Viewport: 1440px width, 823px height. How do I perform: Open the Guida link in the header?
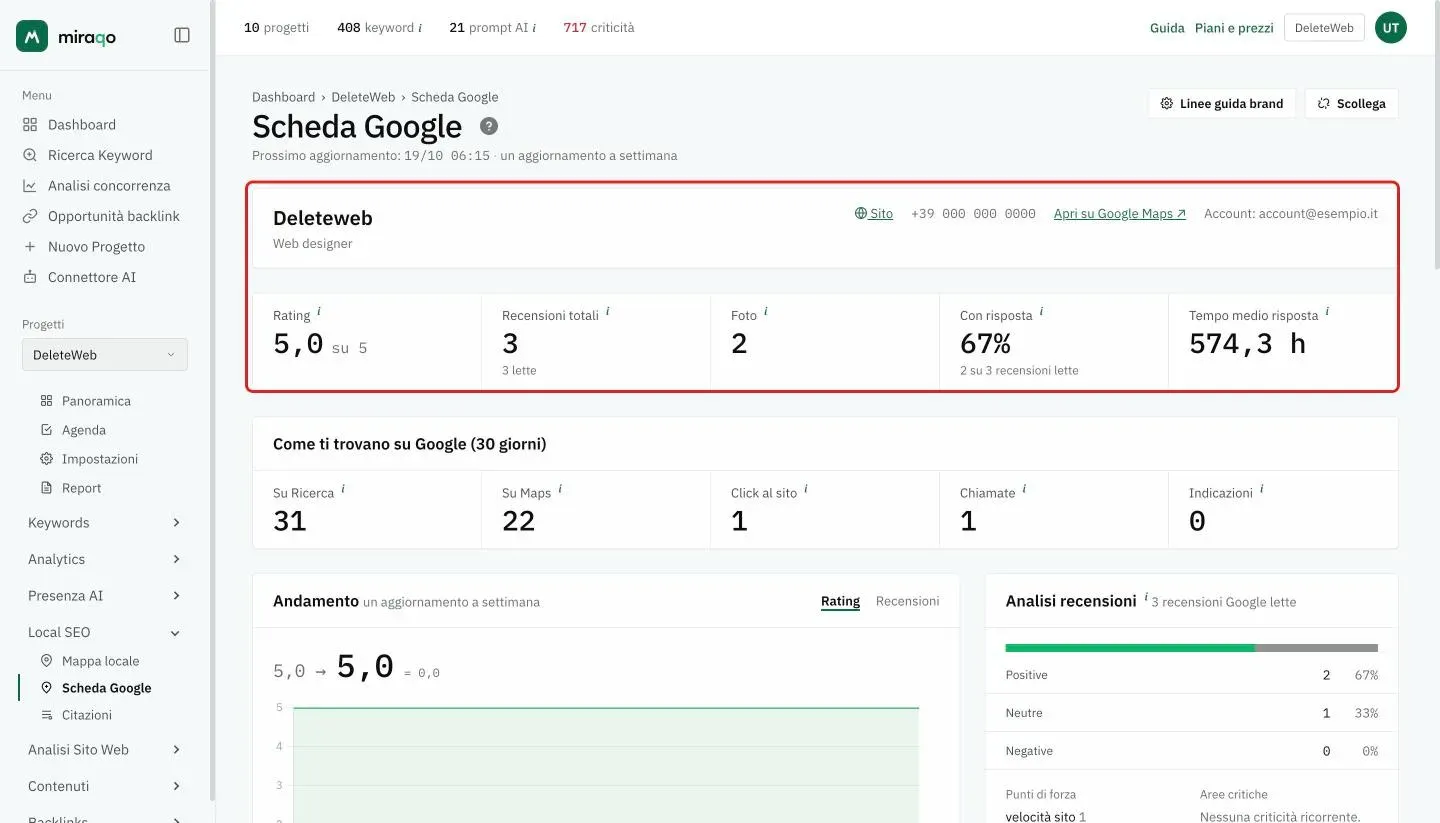[1167, 28]
